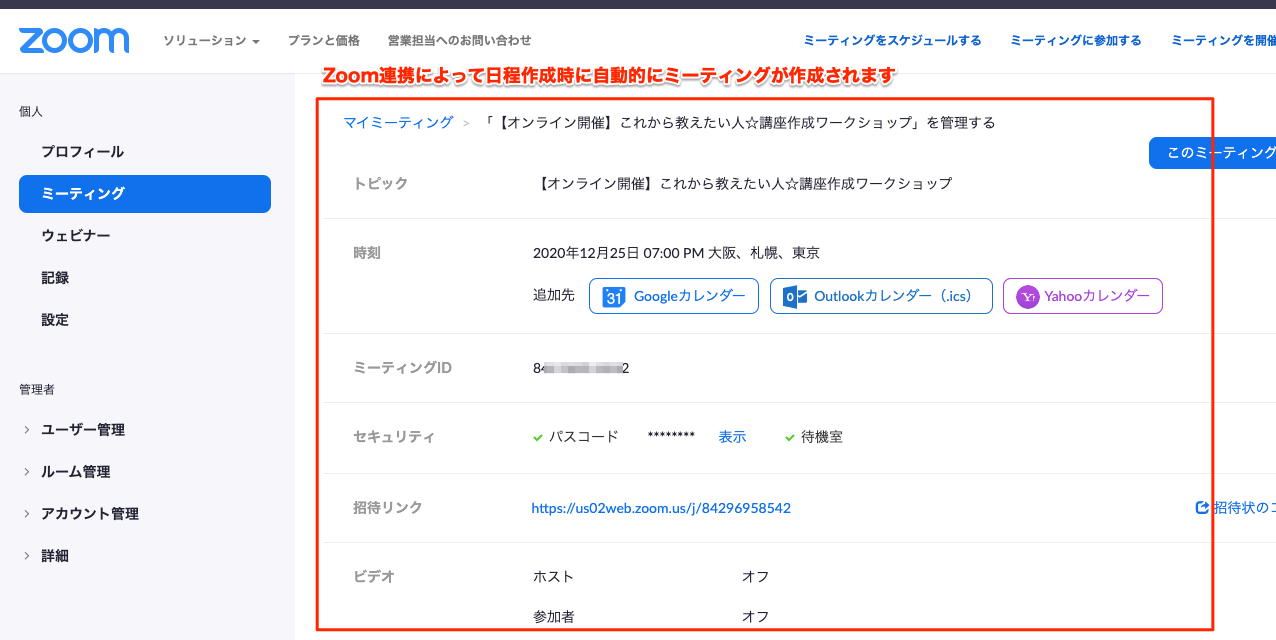Click the green passcode checkmark

(x=538, y=437)
